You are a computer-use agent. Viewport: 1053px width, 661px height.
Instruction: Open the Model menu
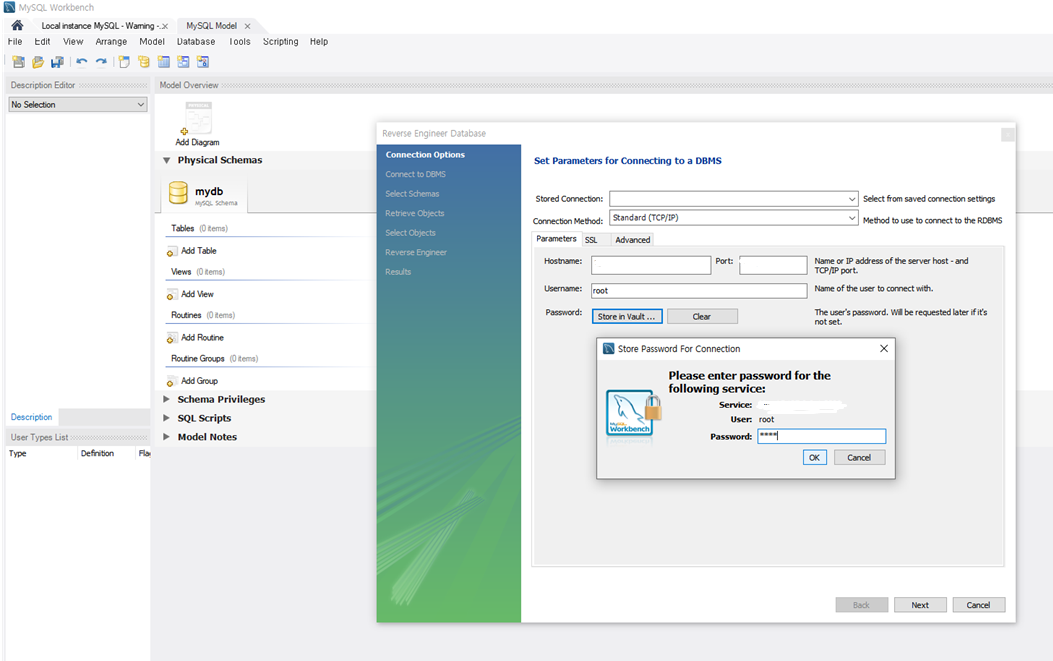pos(152,42)
